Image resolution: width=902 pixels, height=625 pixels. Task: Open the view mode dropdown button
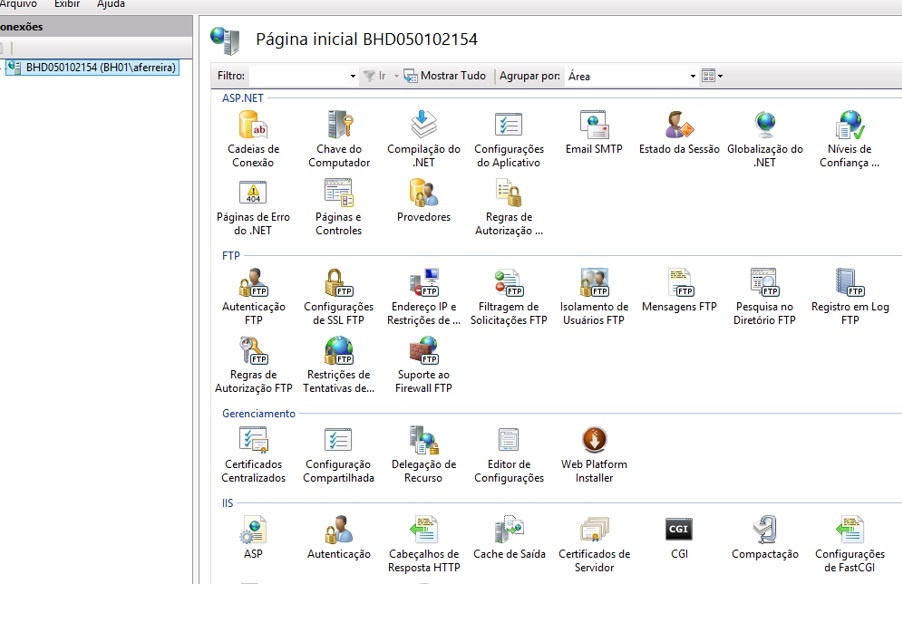click(x=712, y=76)
